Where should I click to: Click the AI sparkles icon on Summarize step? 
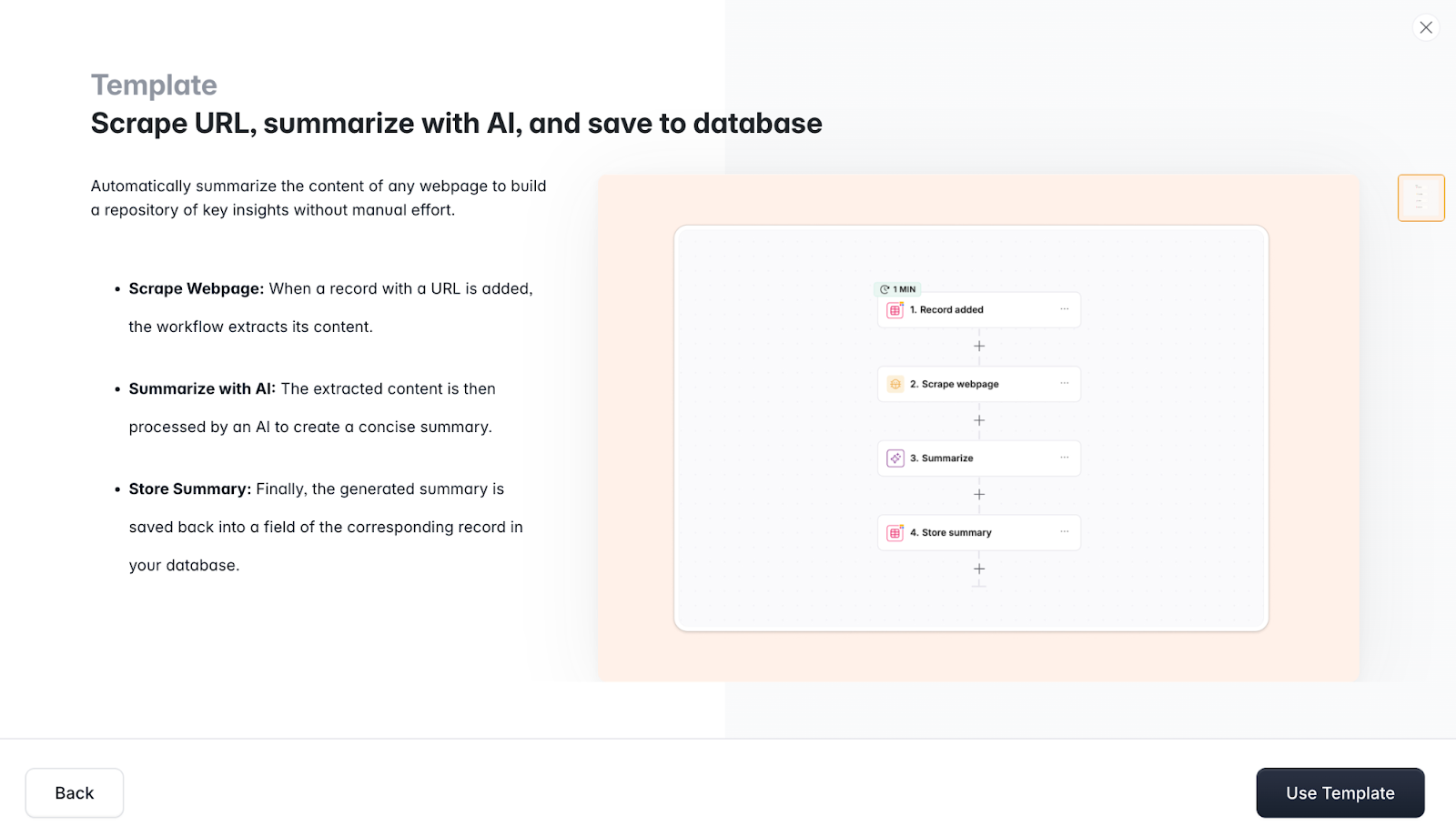[895, 458]
